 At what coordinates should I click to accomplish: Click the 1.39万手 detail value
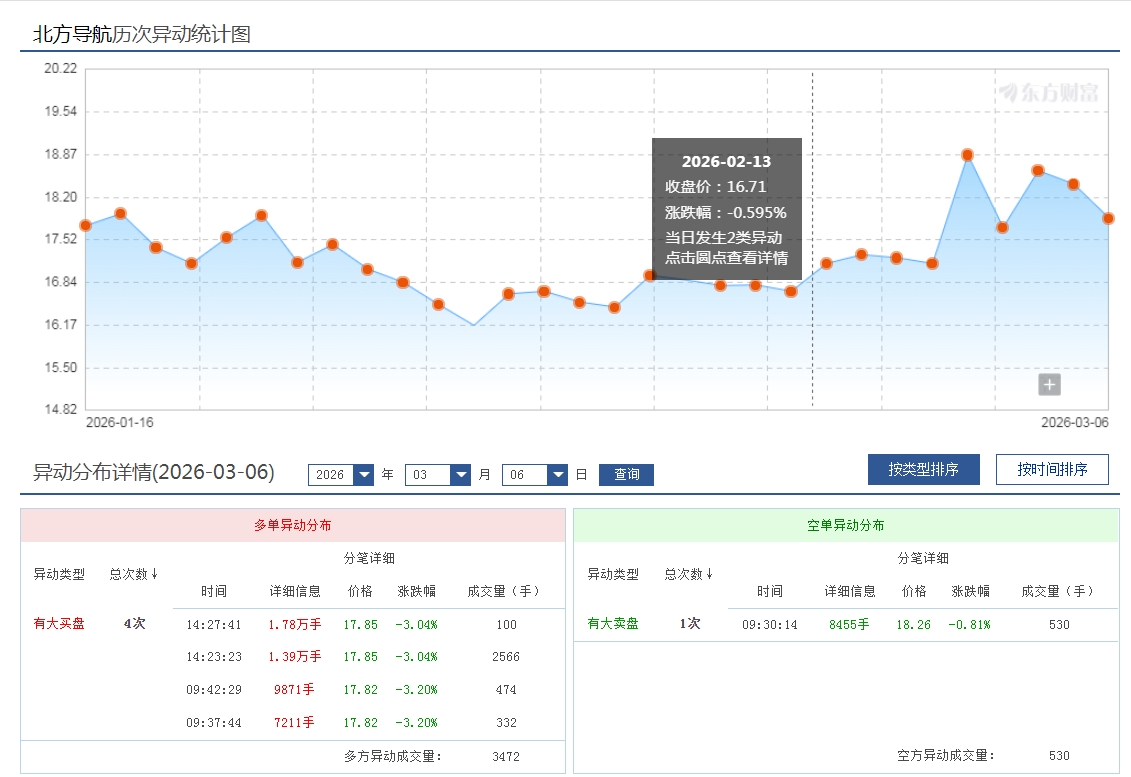[294, 657]
